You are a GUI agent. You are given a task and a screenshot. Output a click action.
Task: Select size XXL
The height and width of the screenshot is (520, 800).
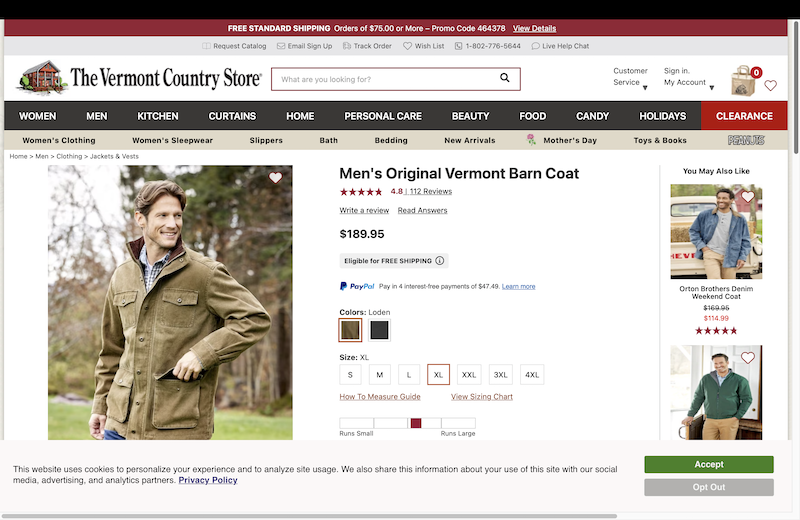click(469, 375)
